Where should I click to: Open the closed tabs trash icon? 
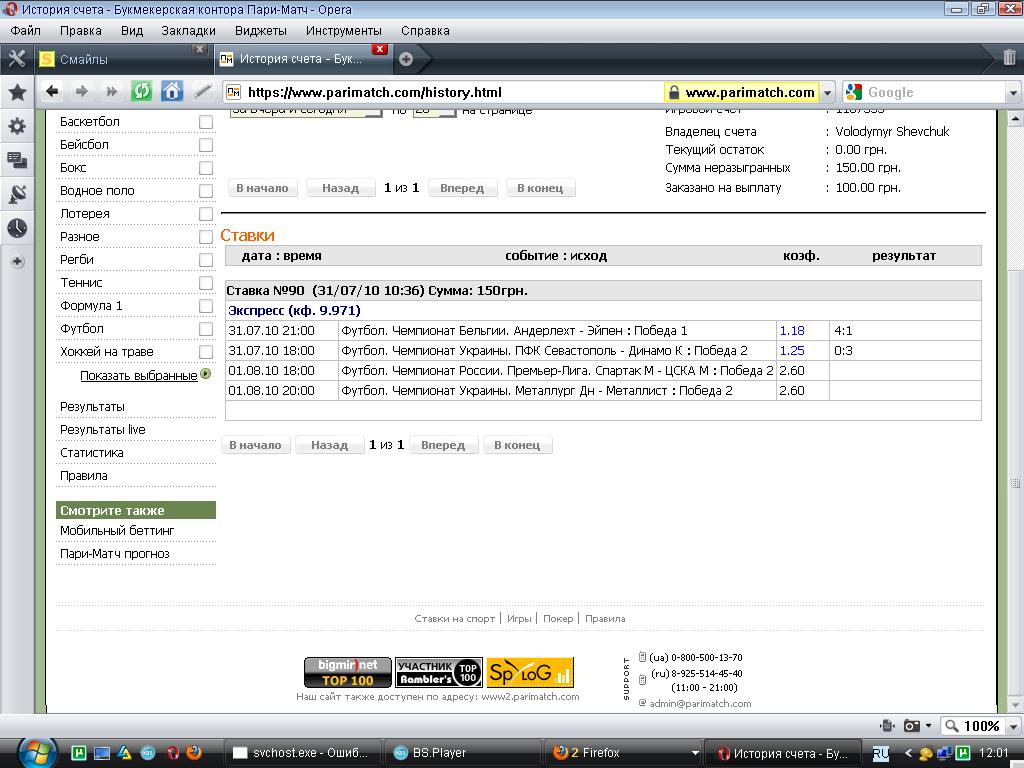click(1009, 58)
